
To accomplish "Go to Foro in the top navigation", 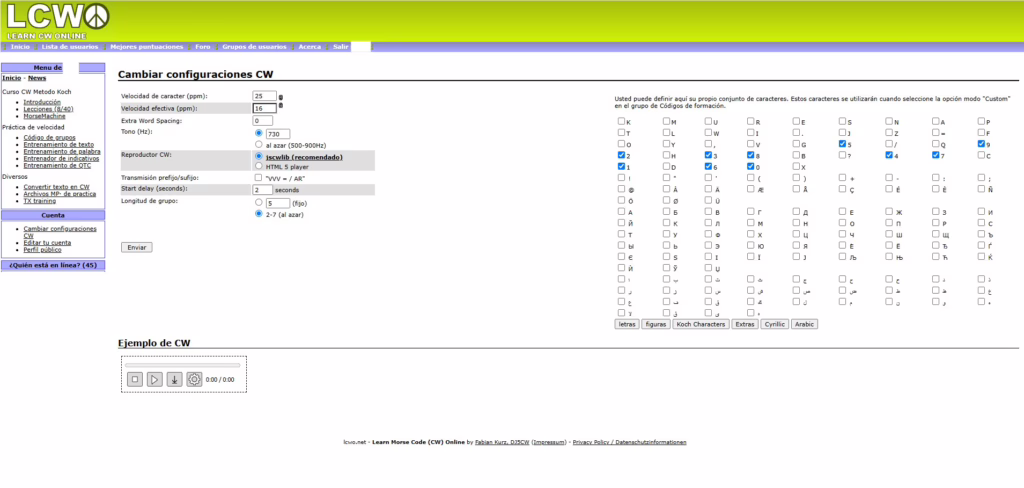I will [x=203, y=47].
